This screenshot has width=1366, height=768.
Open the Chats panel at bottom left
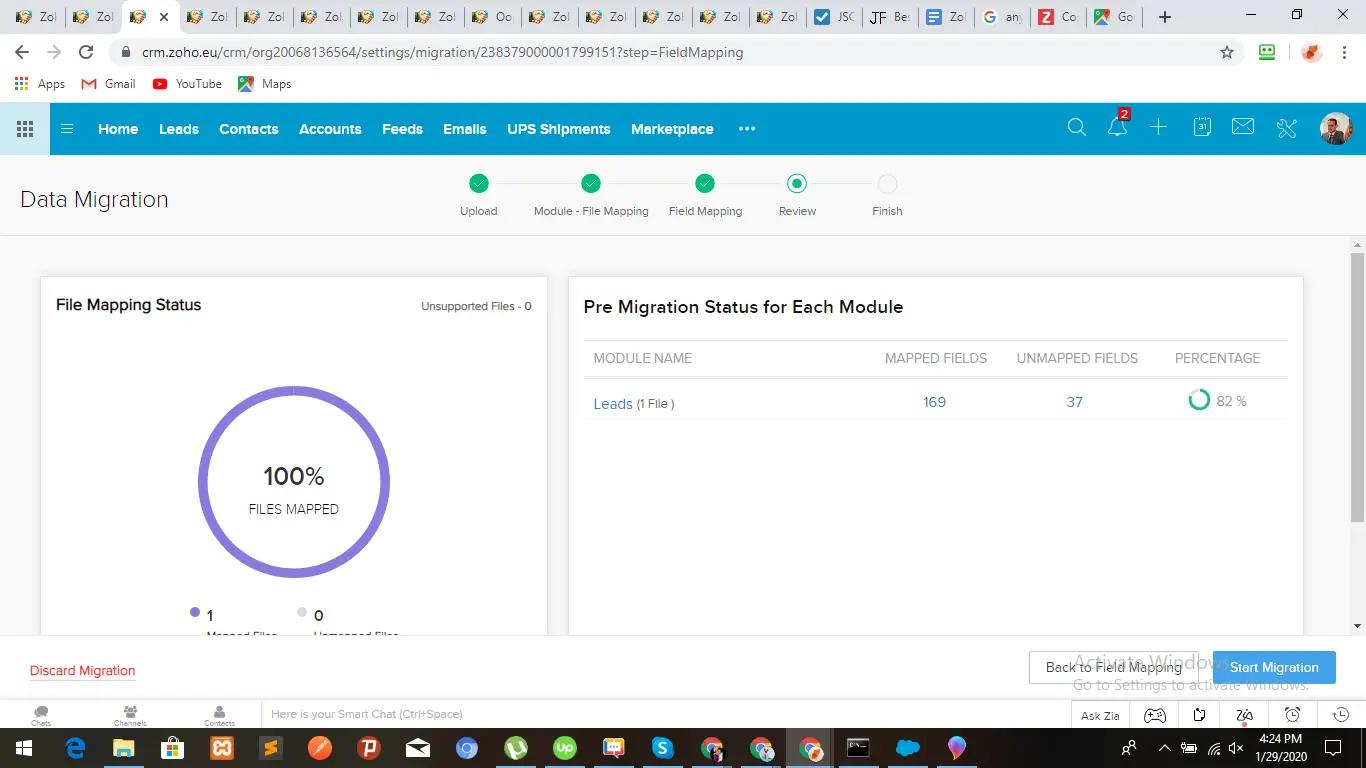(41, 714)
